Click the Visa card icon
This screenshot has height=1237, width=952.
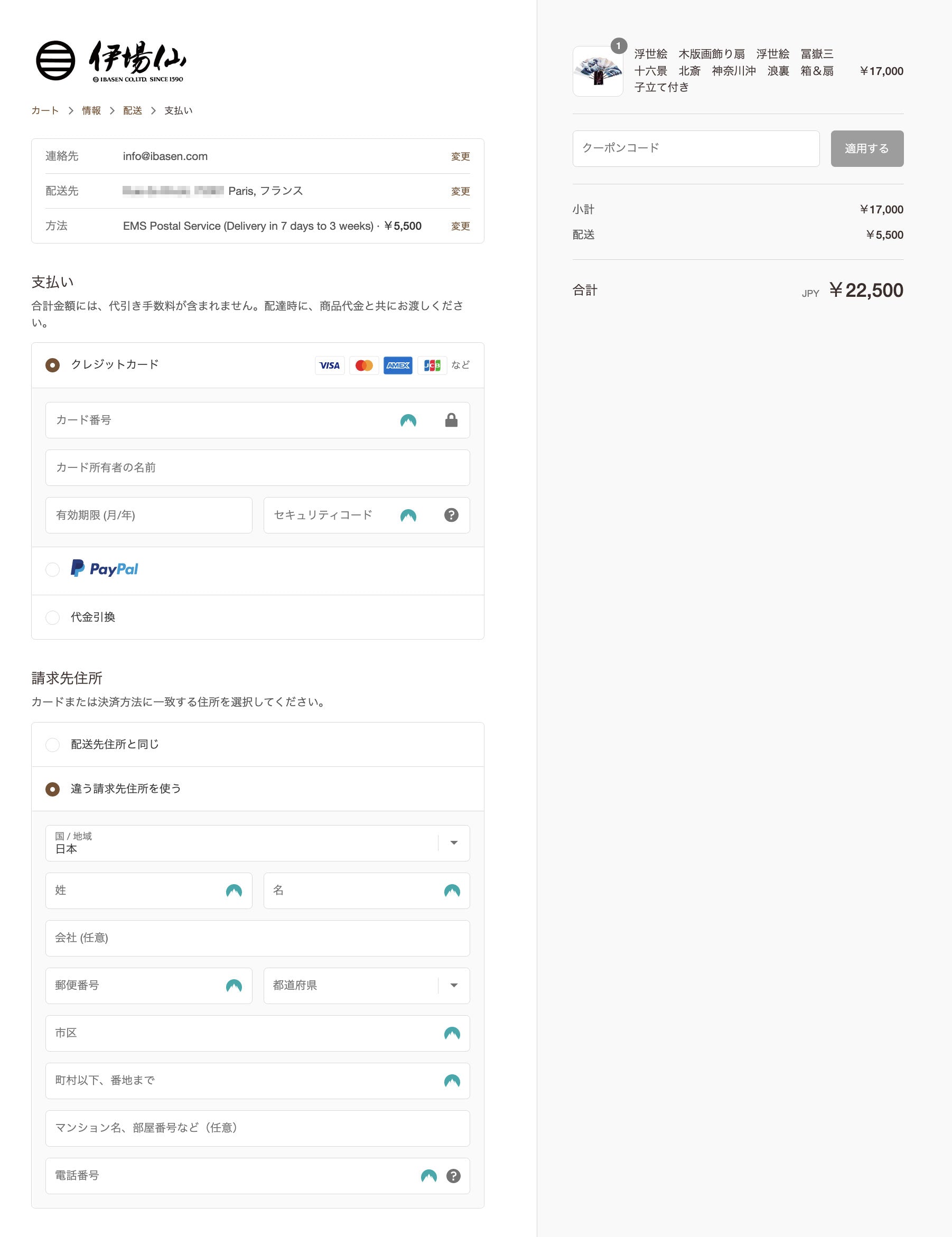tap(329, 366)
